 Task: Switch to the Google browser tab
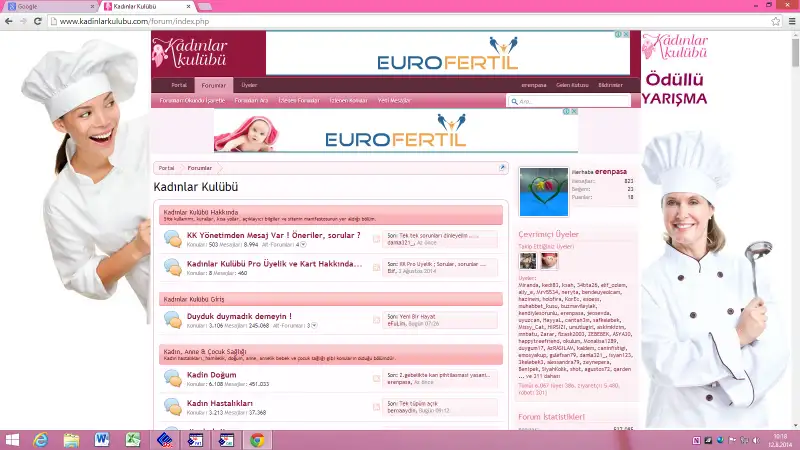pos(50,6)
